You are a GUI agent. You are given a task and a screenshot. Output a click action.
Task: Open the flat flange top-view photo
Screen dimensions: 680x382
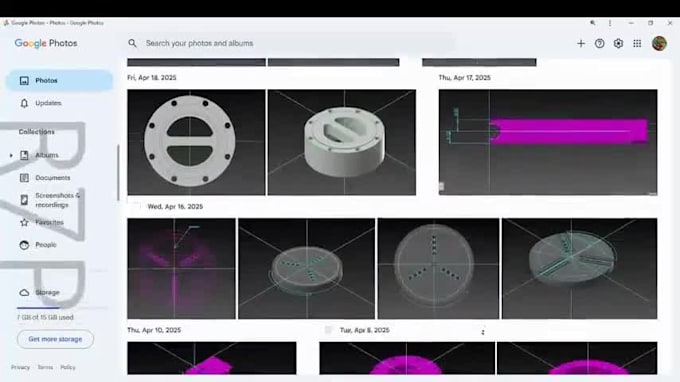click(x=196, y=142)
